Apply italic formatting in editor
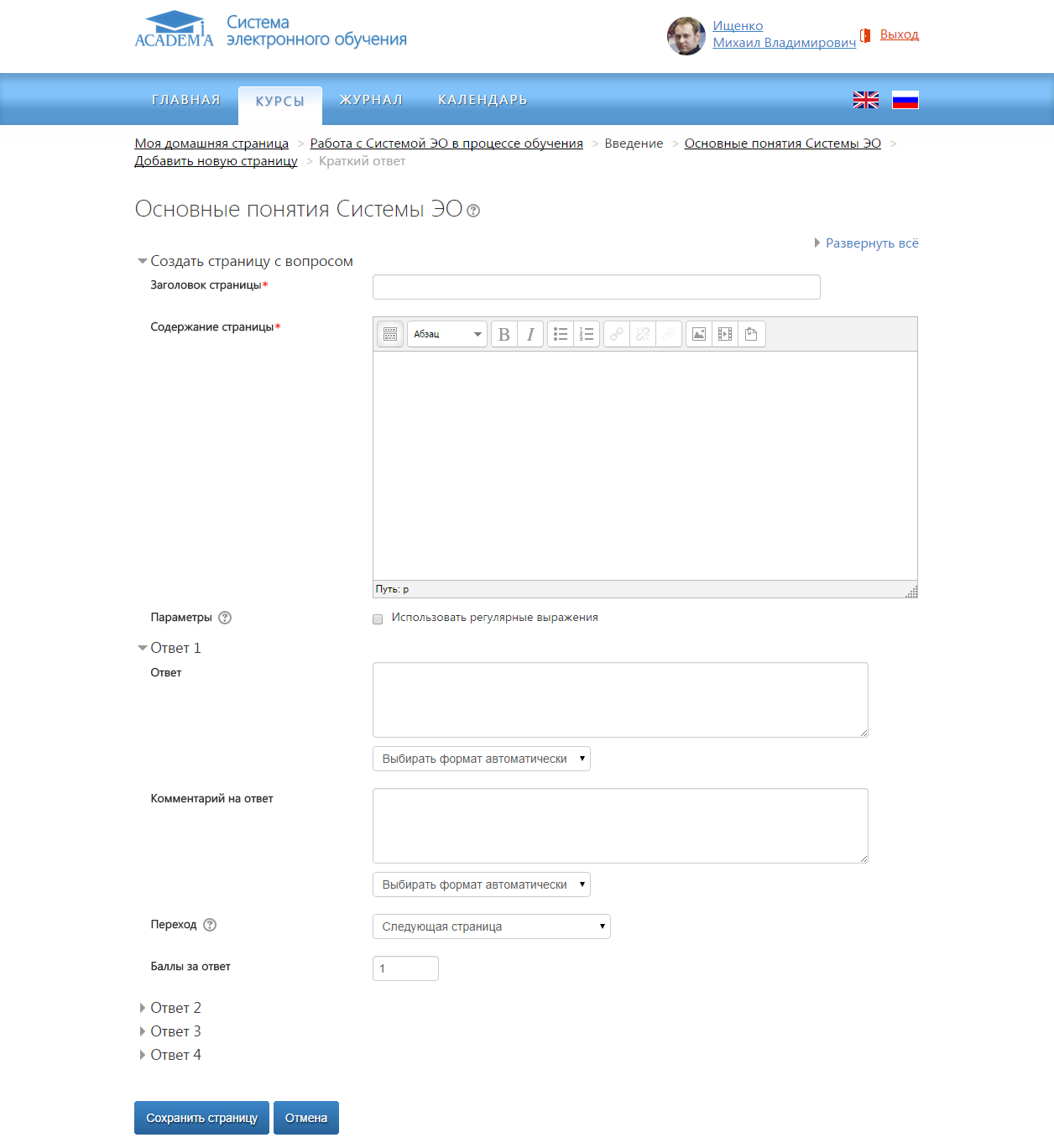 pyautogui.click(x=530, y=334)
